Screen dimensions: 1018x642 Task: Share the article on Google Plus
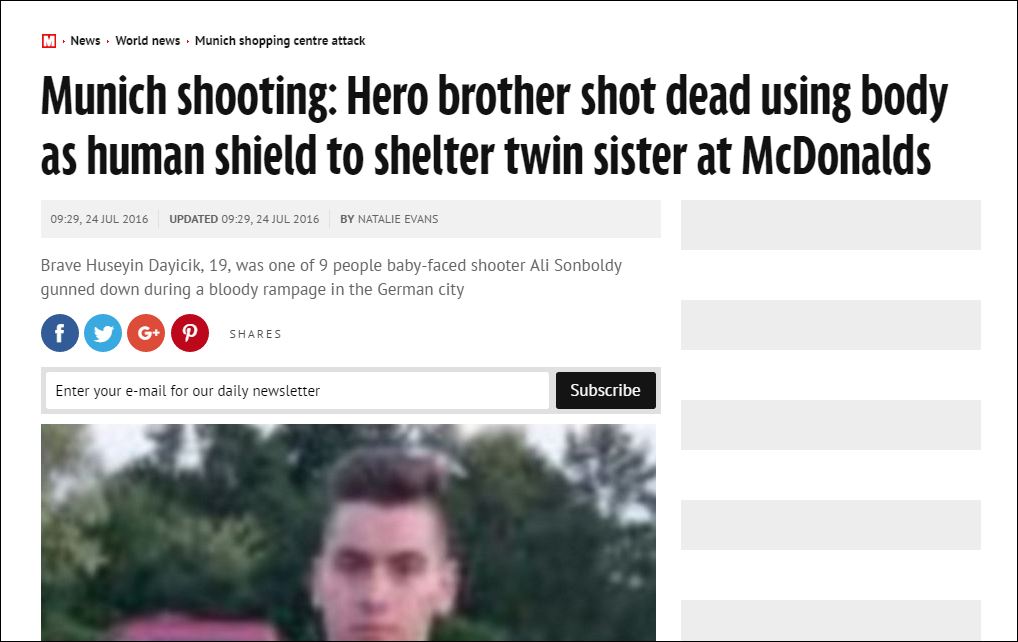[146, 333]
